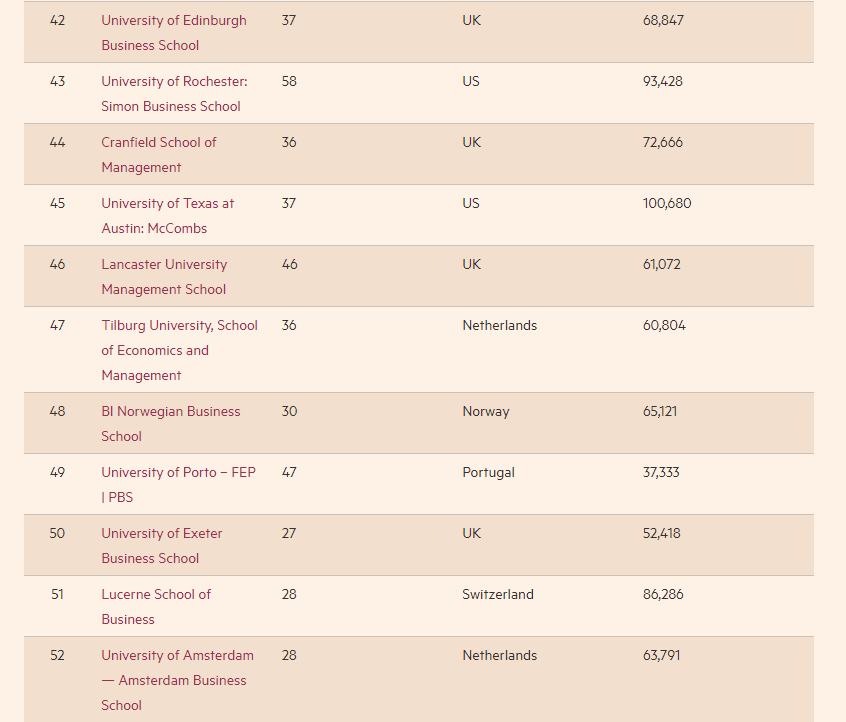This screenshot has height=722, width=846.
Task: Click US cell in Texas row
Action: 471,203
